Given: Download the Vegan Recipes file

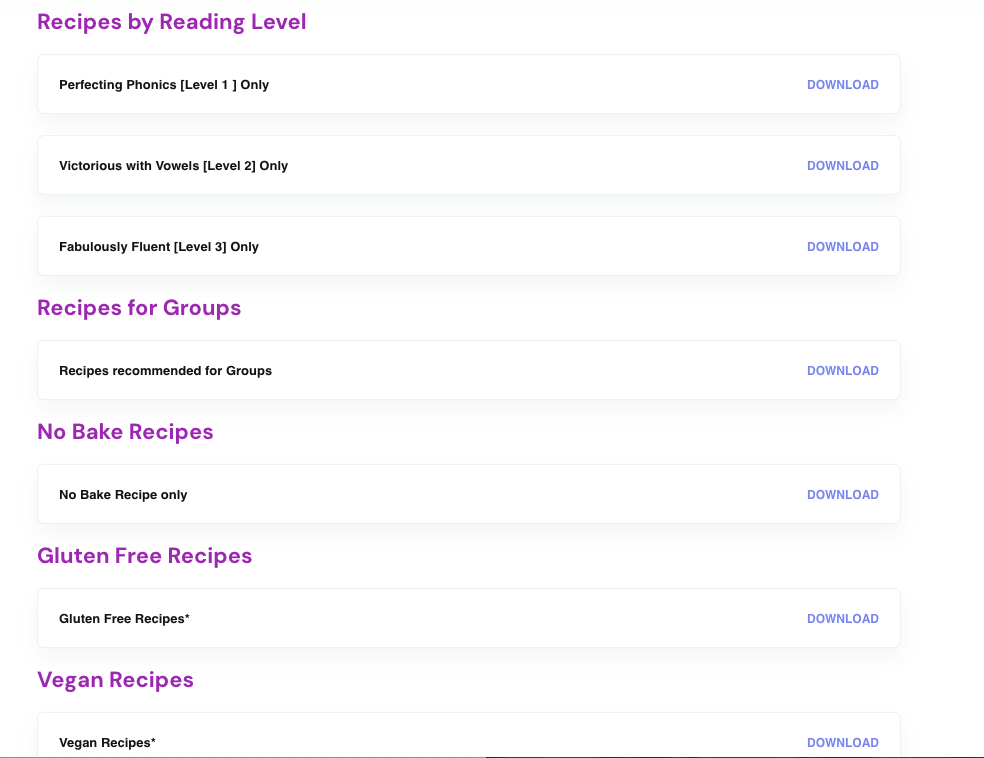Looking at the screenshot, I should click(842, 743).
